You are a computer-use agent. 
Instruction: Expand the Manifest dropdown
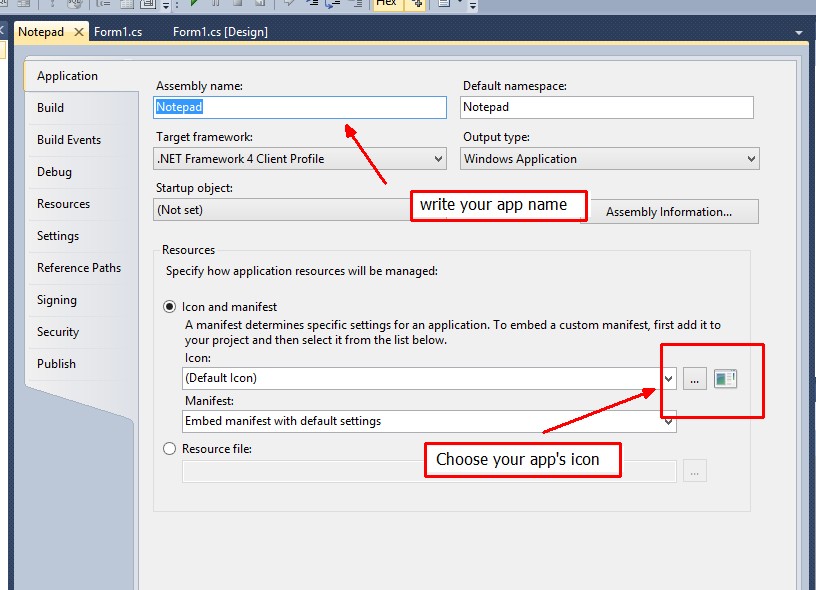(x=429, y=421)
